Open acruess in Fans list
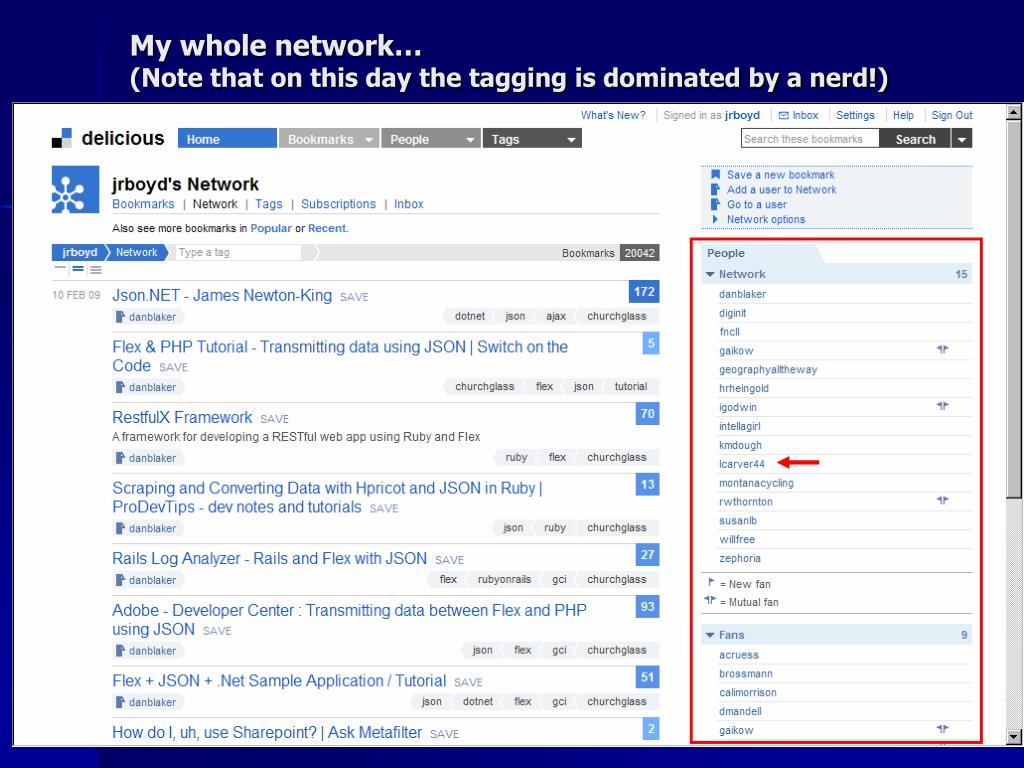The height and width of the screenshot is (768, 1024). pos(739,654)
